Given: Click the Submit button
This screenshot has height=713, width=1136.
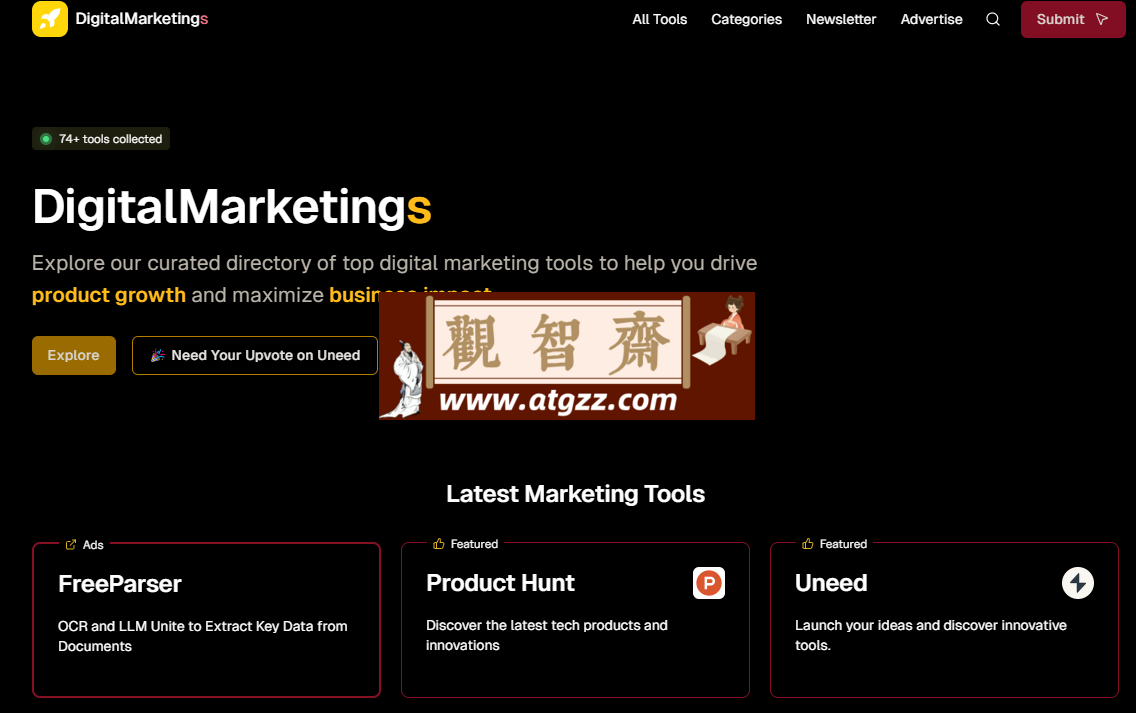Looking at the screenshot, I should (x=1073, y=20).
